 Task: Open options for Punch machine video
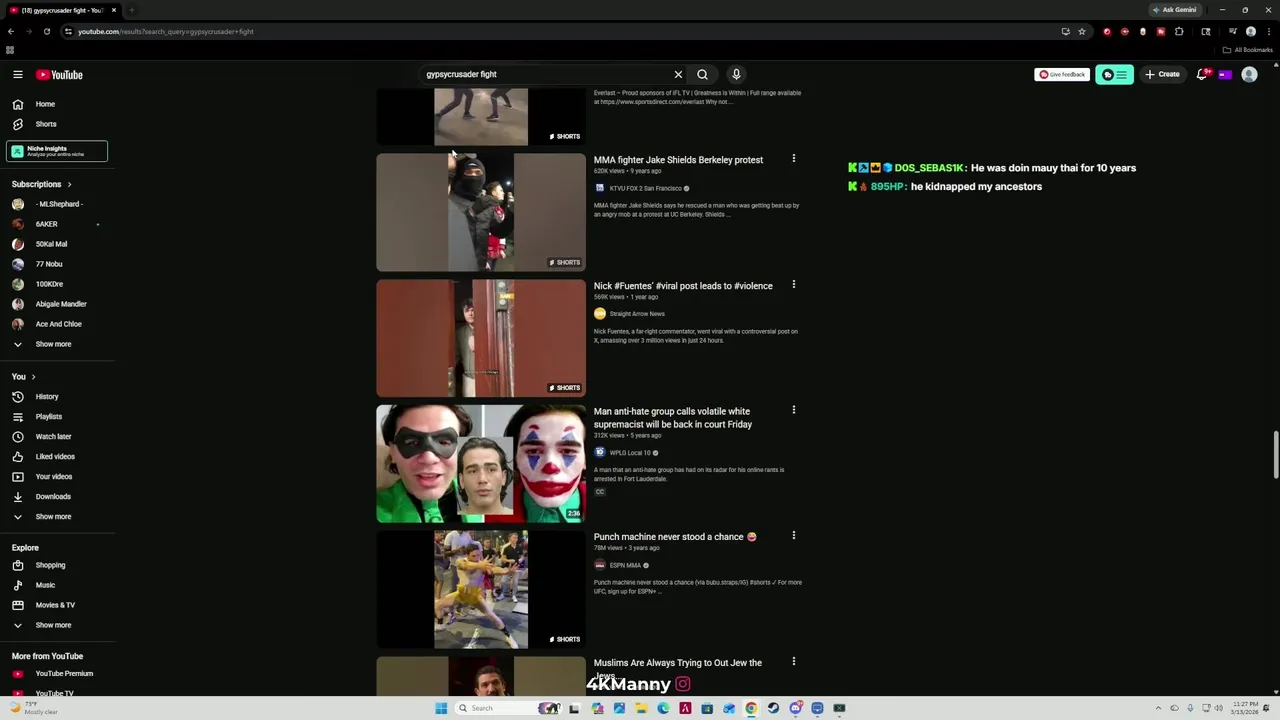[794, 536]
